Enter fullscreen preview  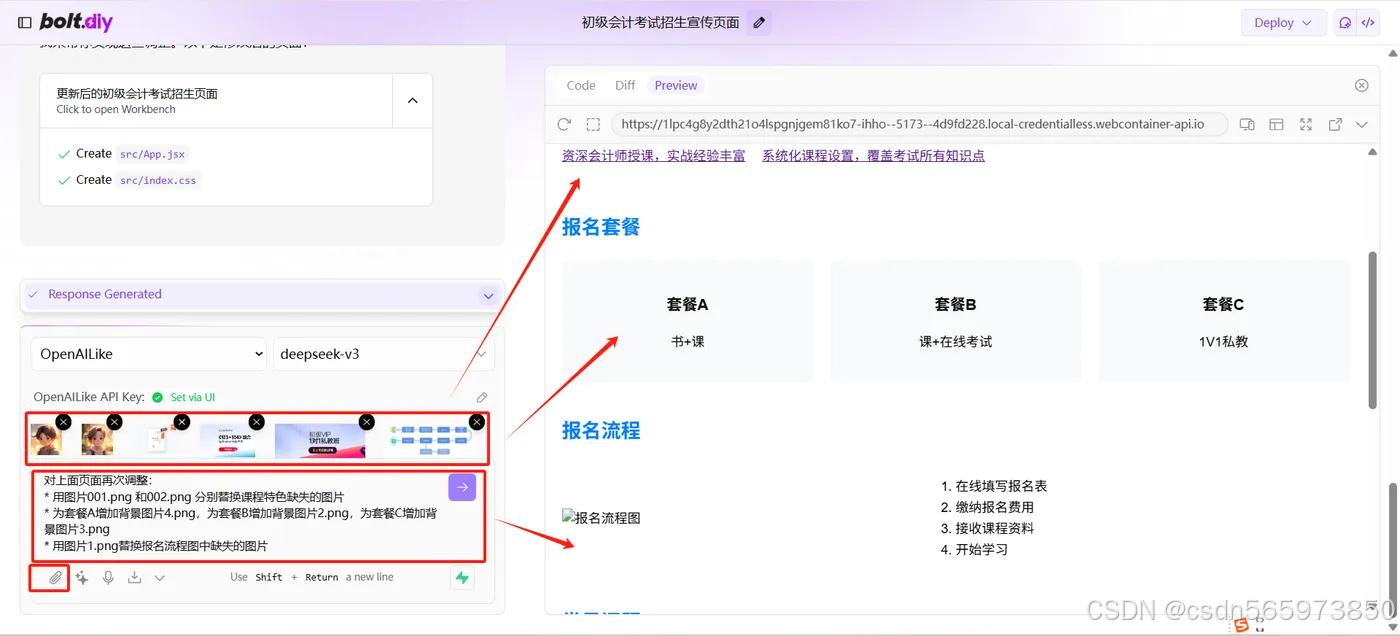(x=1306, y=124)
